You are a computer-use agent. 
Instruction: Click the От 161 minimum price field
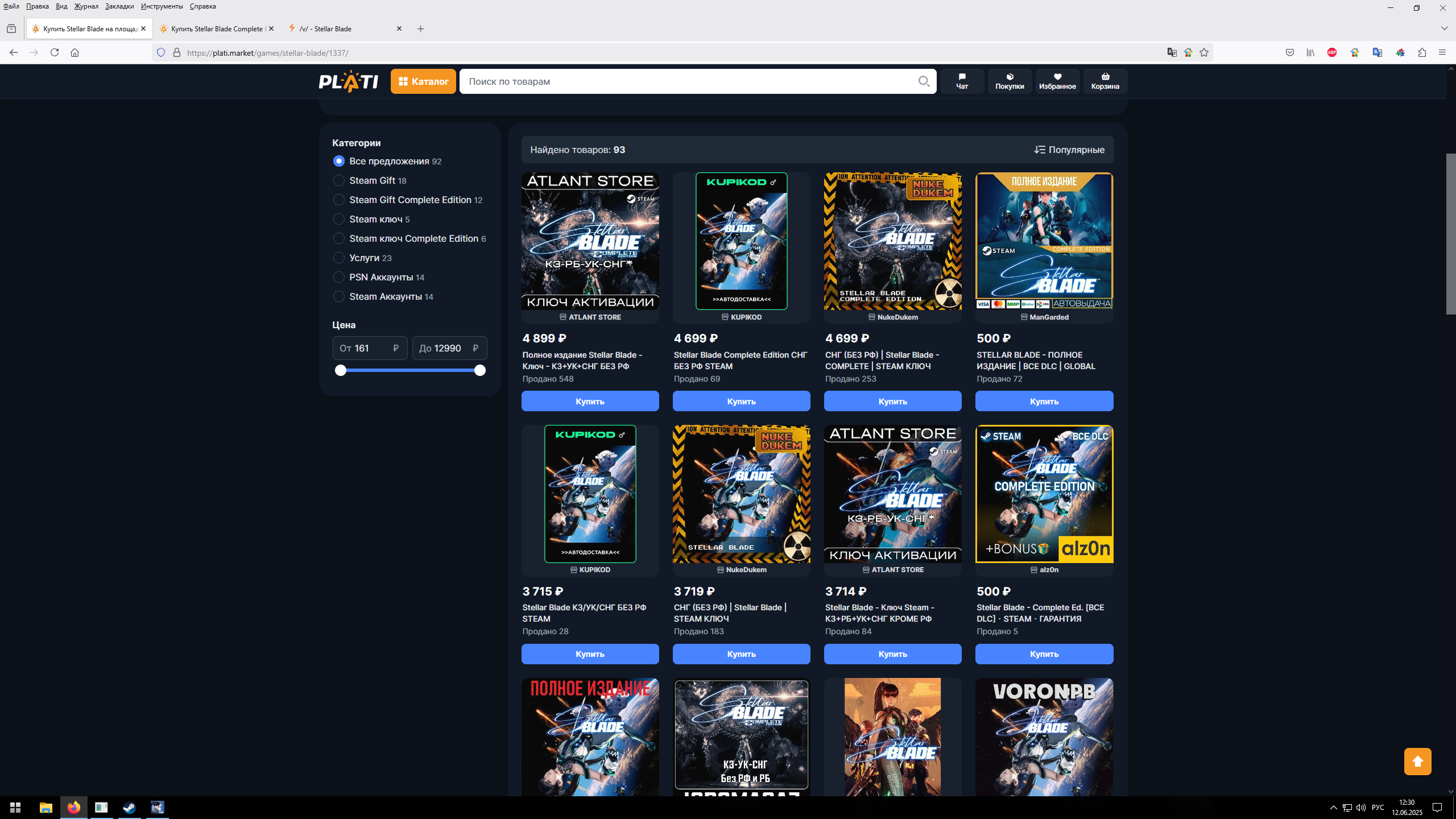(370, 348)
